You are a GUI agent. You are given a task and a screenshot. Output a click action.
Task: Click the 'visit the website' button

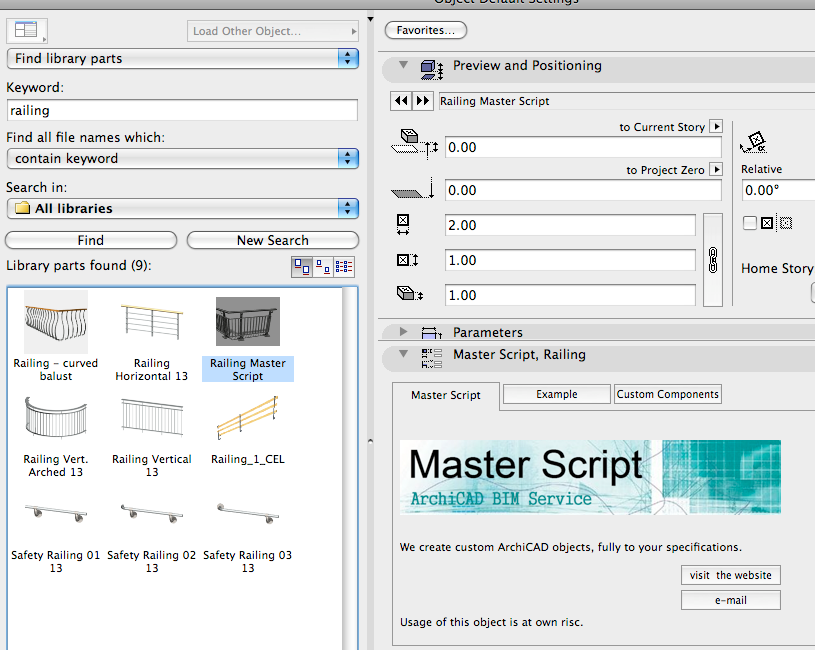(730, 575)
